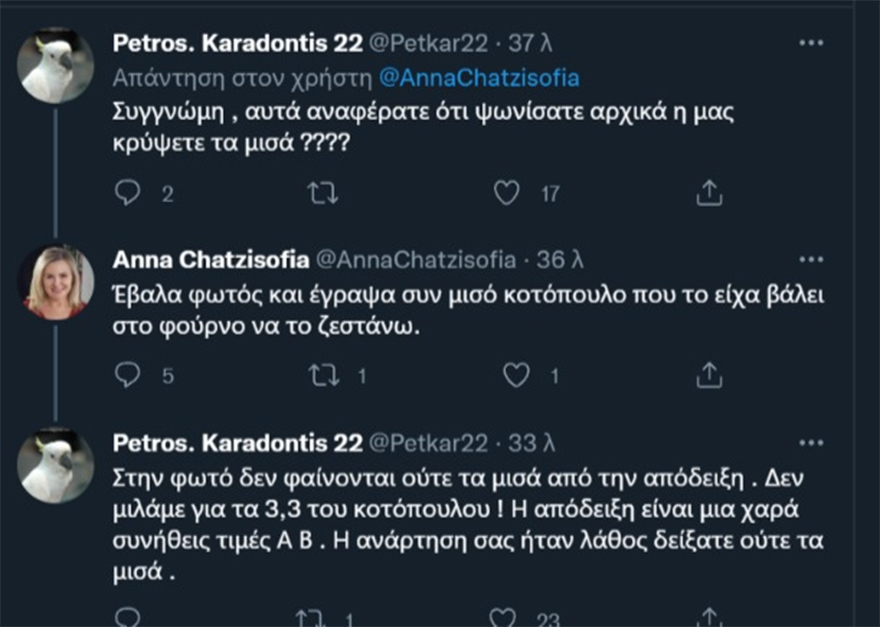Reply to Petros's first tweet
Screen dimensions: 880x627
[x=127, y=192]
